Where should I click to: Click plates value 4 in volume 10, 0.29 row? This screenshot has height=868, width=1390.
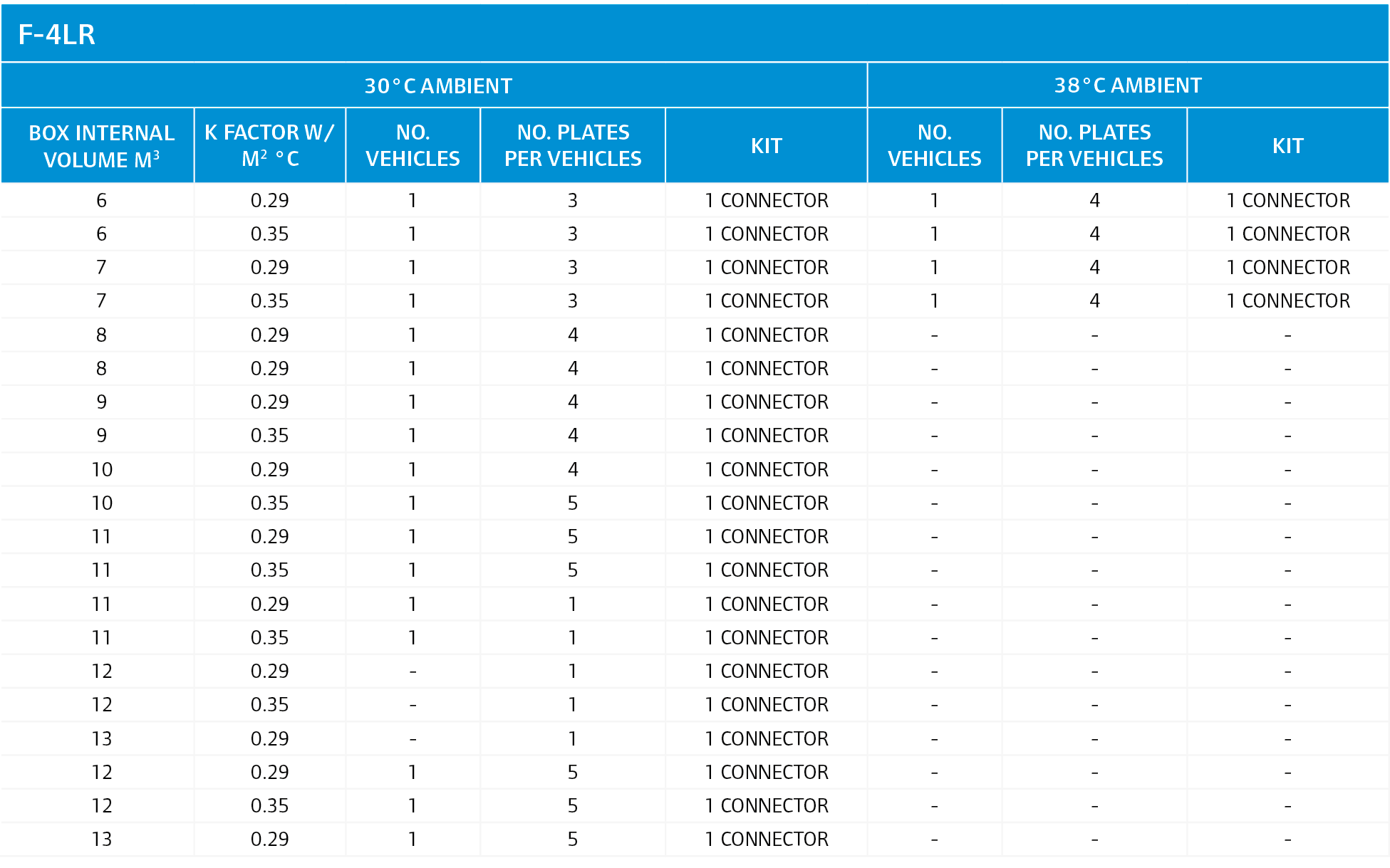tap(573, 470)
